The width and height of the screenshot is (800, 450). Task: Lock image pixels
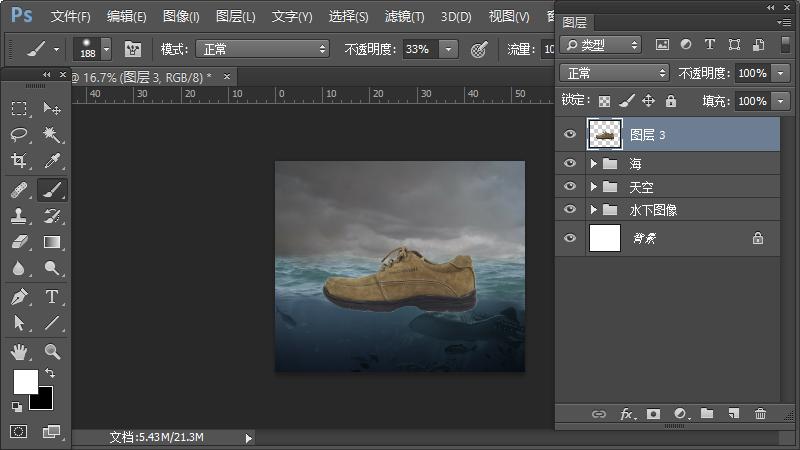[627, 101]
